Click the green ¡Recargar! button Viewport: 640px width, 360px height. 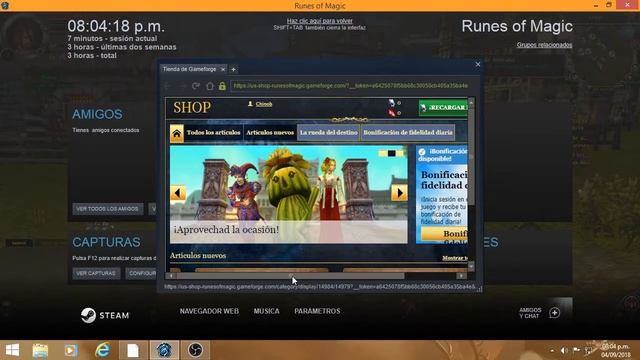coord(443,108)
